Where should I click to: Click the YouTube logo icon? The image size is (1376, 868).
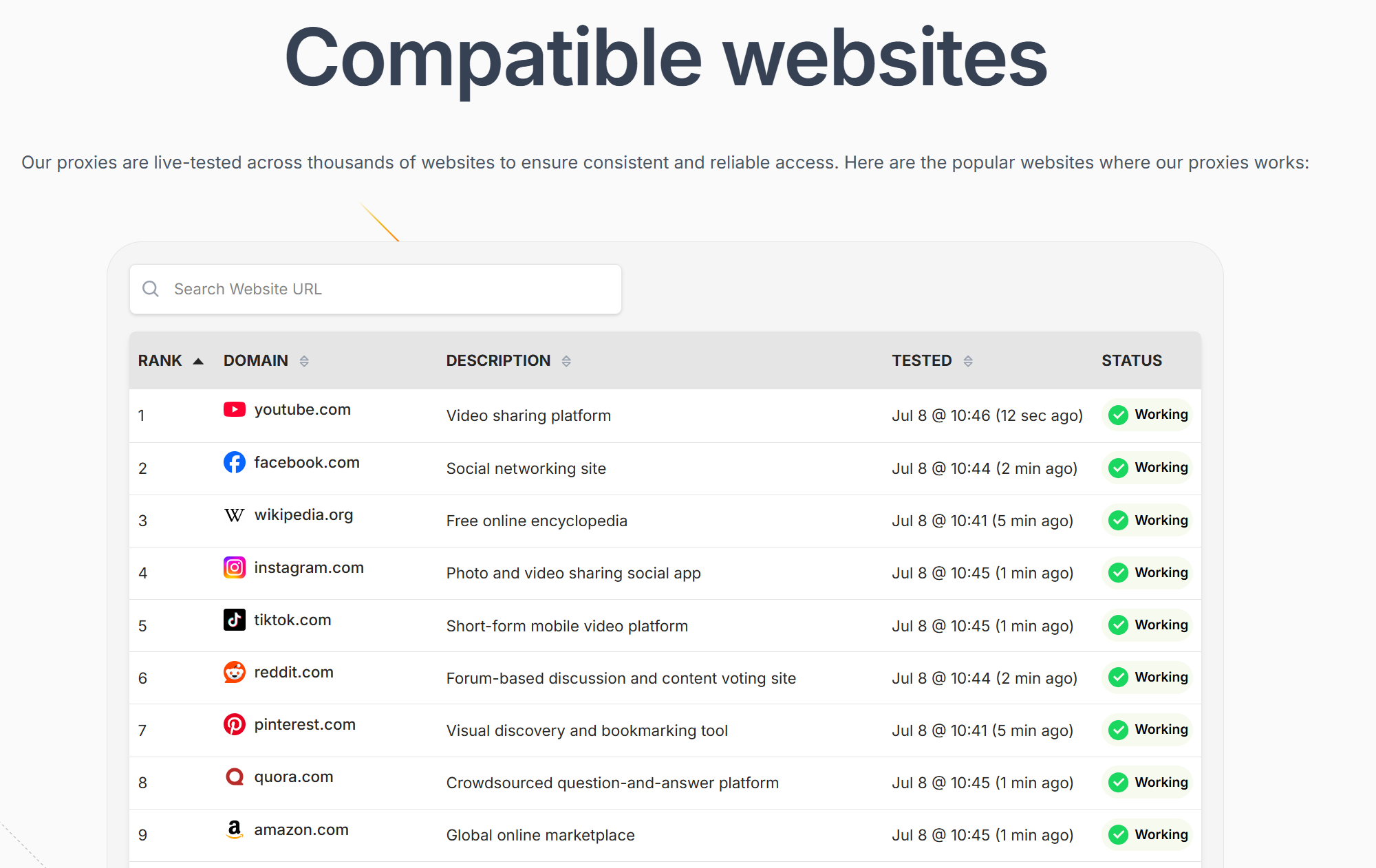coord(234,410)
